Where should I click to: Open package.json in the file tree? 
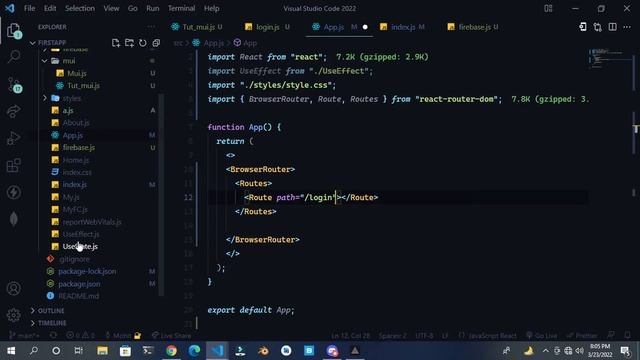pyautogui.click(x=79, y=284)
